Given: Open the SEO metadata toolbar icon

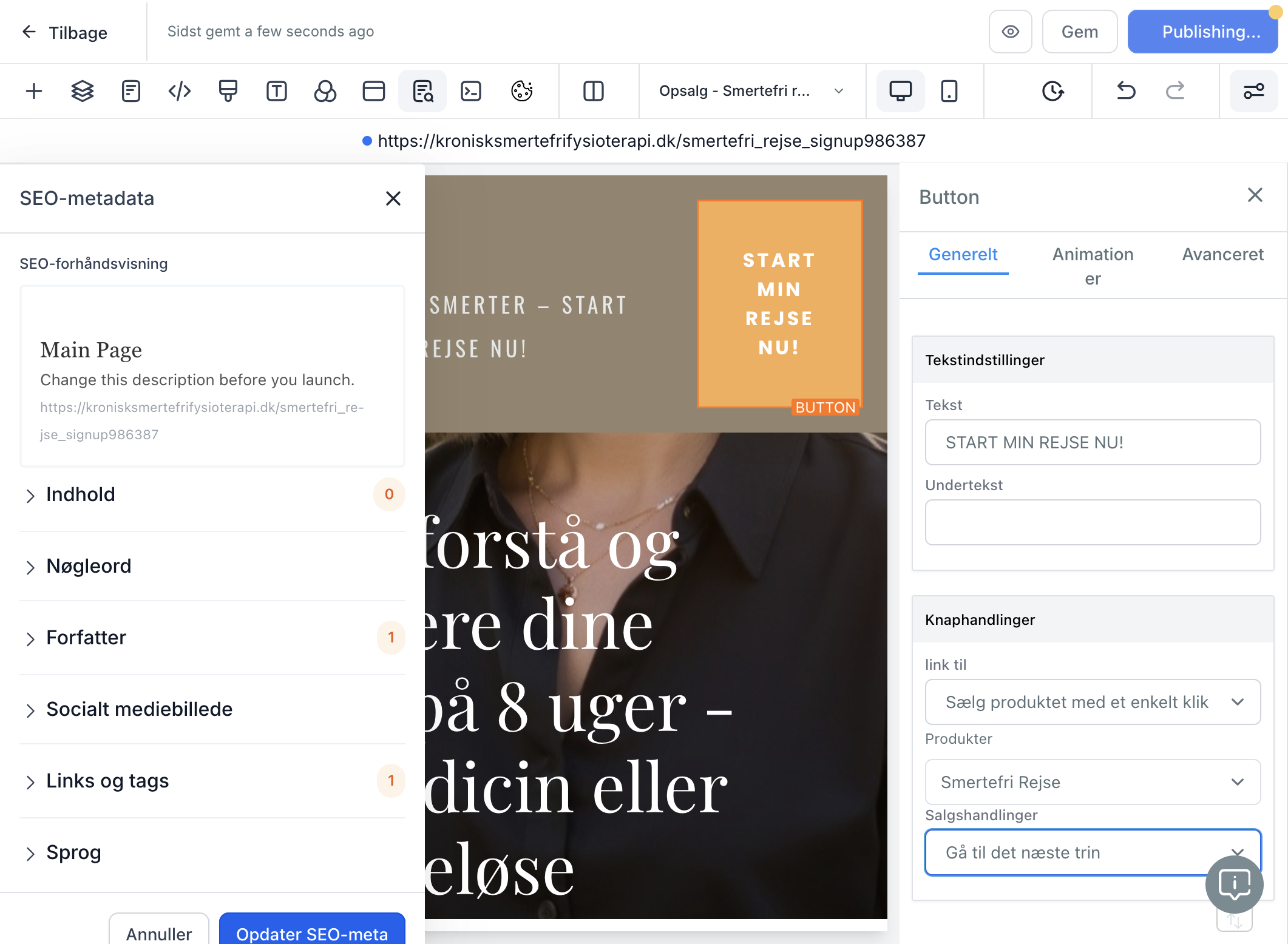Looking at the screenshot, I should [x=422, y=91].
